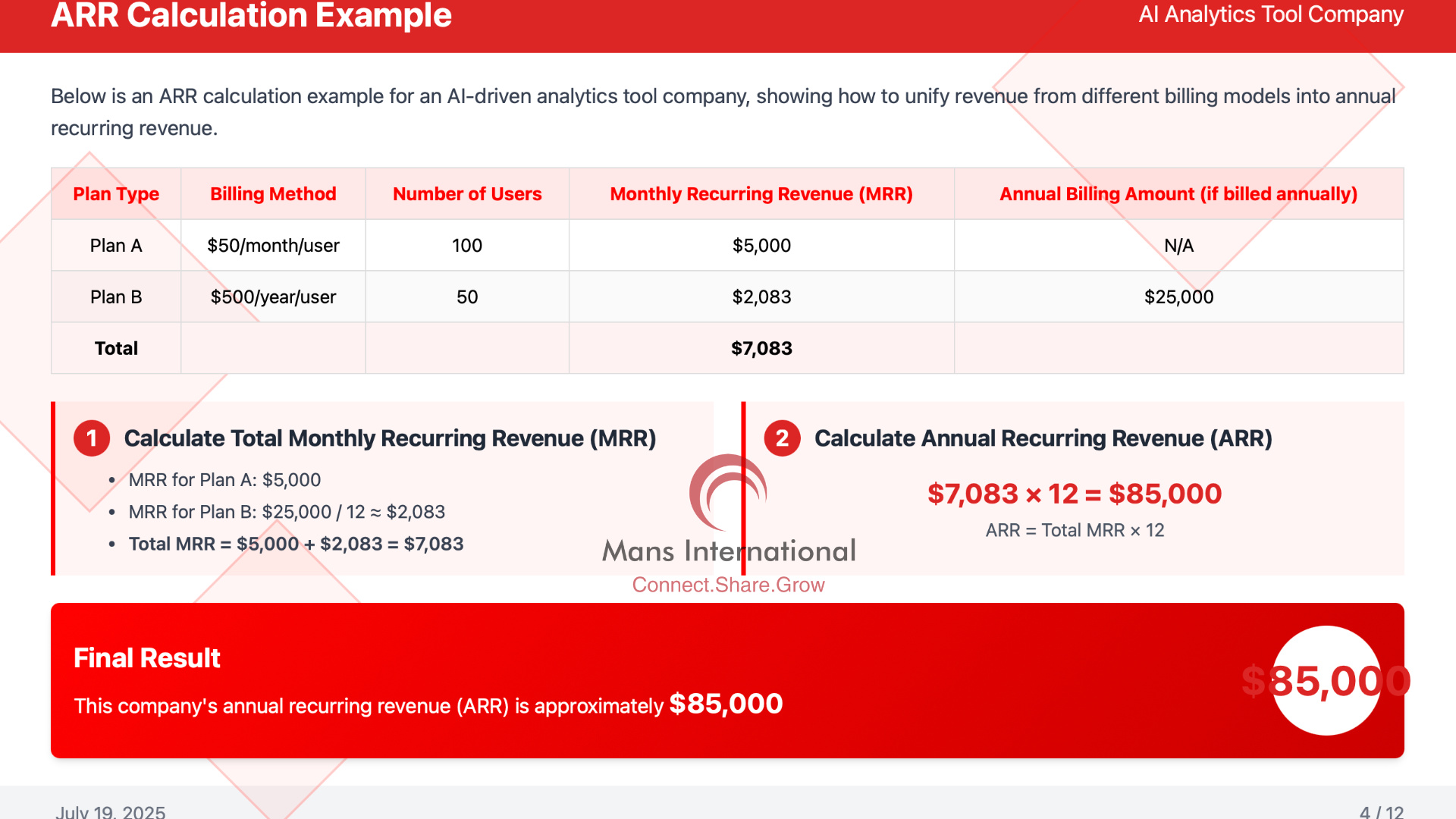The width and height of the screenshot is (1456, 819).
Task: Click the 'Total MRR = $5,000 + $2,083' bullet
Action: click(296, 544)
